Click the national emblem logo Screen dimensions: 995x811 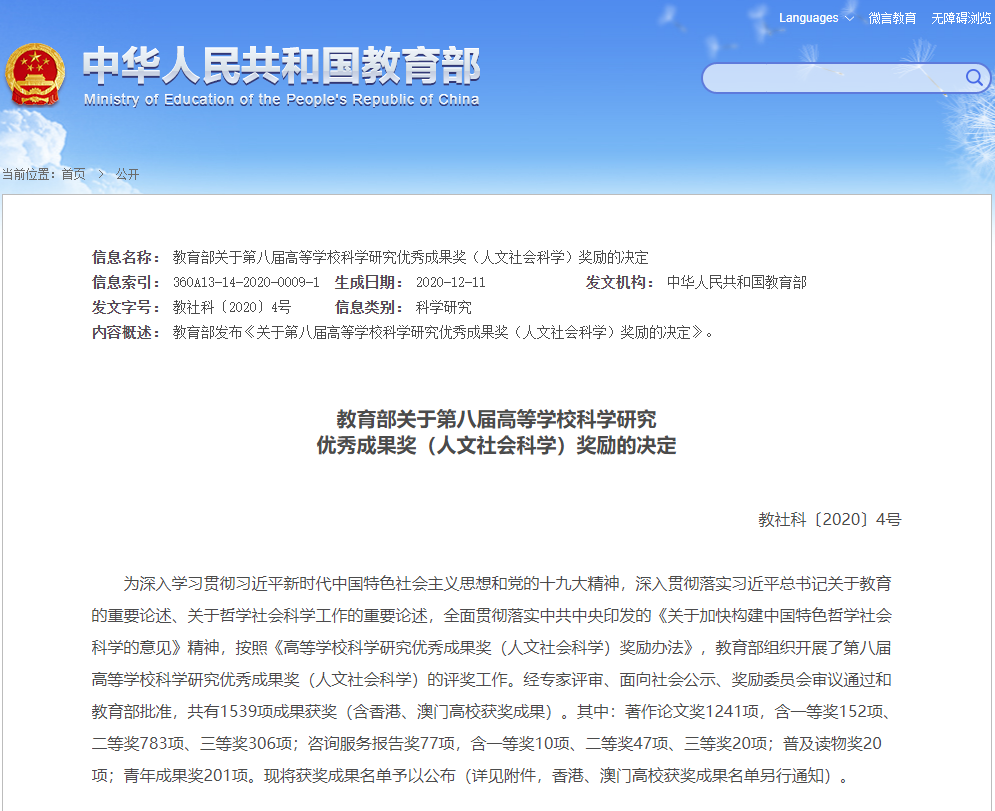pyautogui.click(x=35, y=74)
